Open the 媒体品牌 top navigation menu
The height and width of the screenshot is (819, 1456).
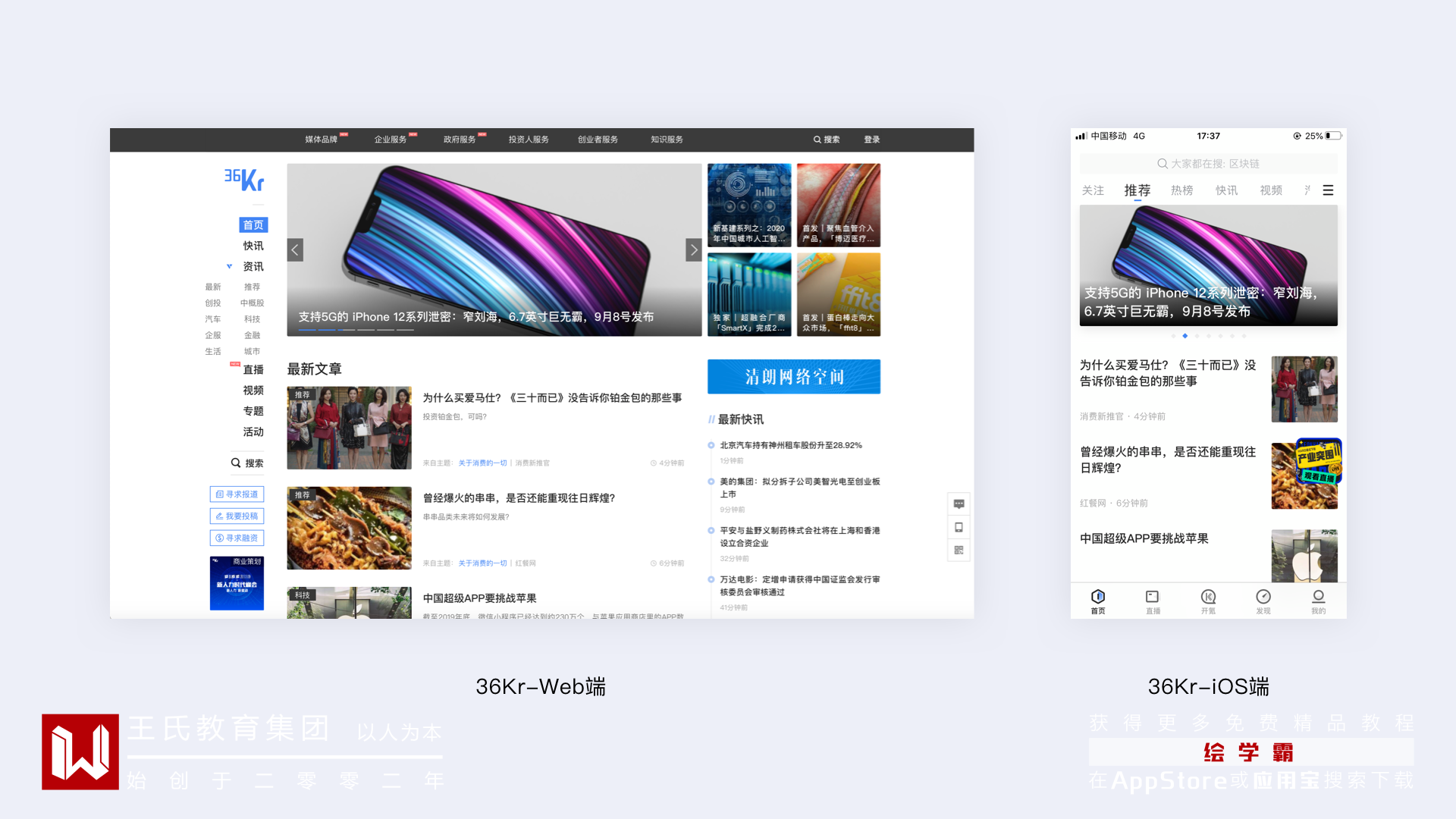point(321,140)
